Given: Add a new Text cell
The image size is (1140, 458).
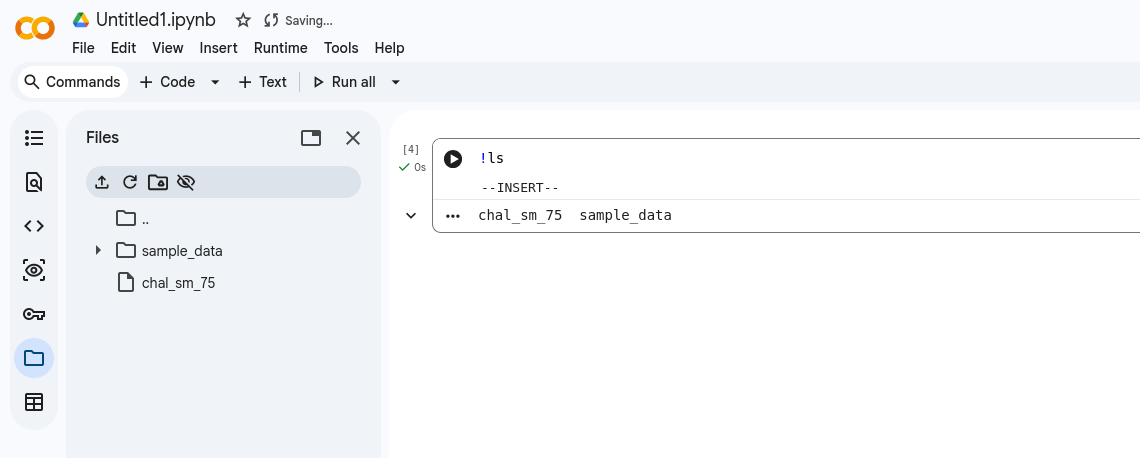Looking at the screenshot, I should click(262, 82).
